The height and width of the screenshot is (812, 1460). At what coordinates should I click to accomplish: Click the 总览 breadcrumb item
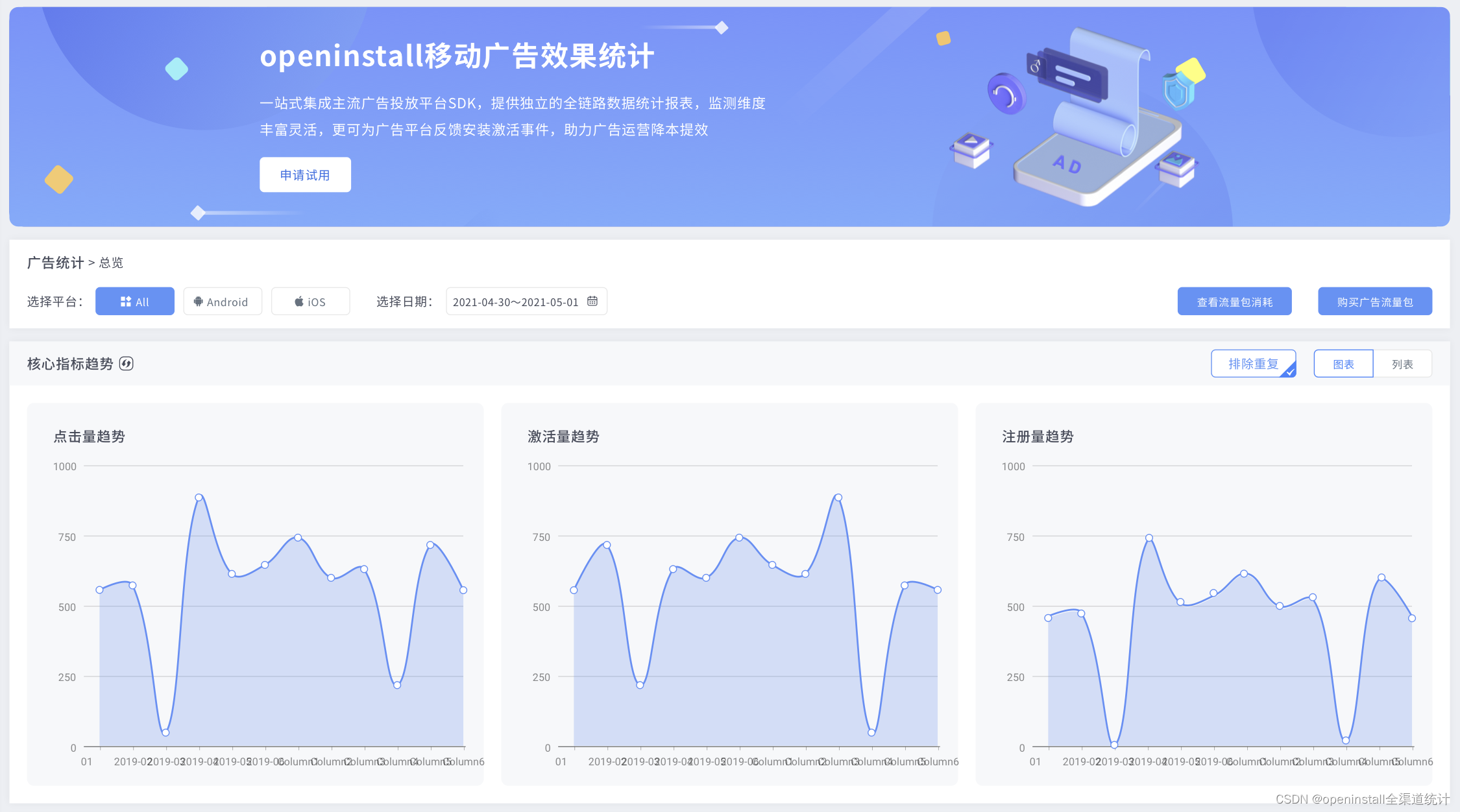pyautogui.click(x=111, y=263)
